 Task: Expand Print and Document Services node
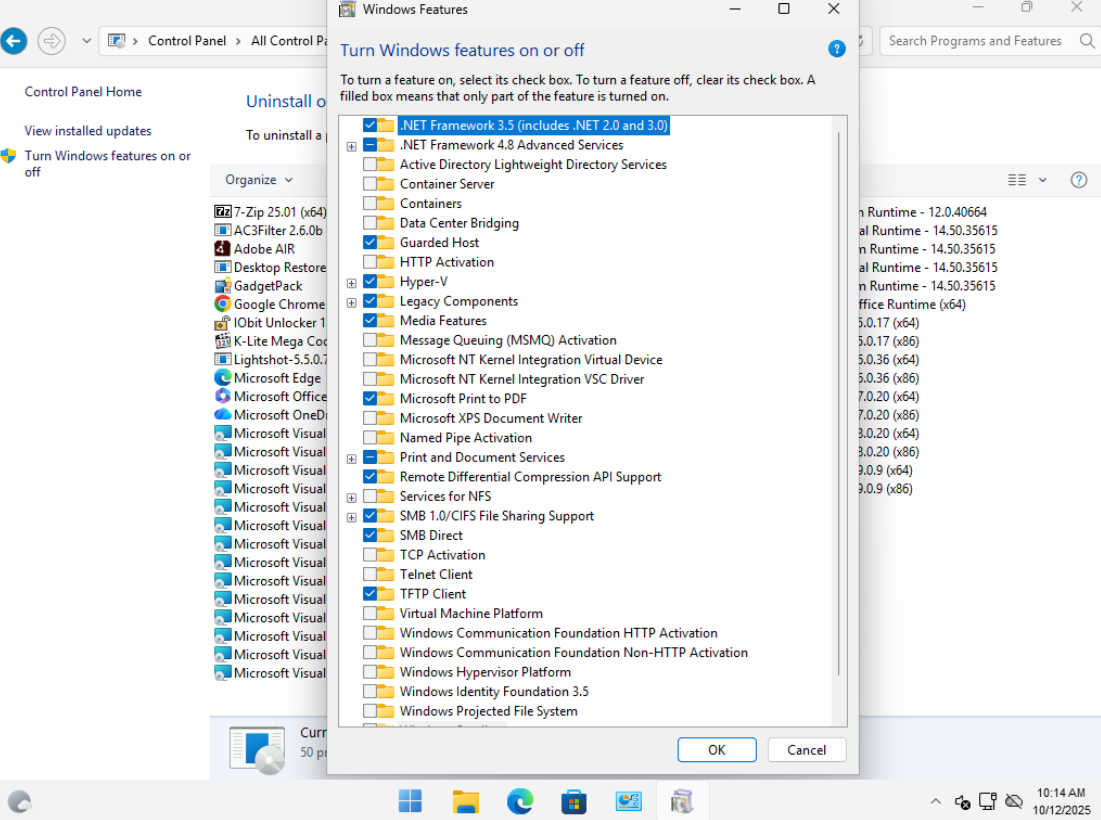pyautogui.click(x=352, y=458)
